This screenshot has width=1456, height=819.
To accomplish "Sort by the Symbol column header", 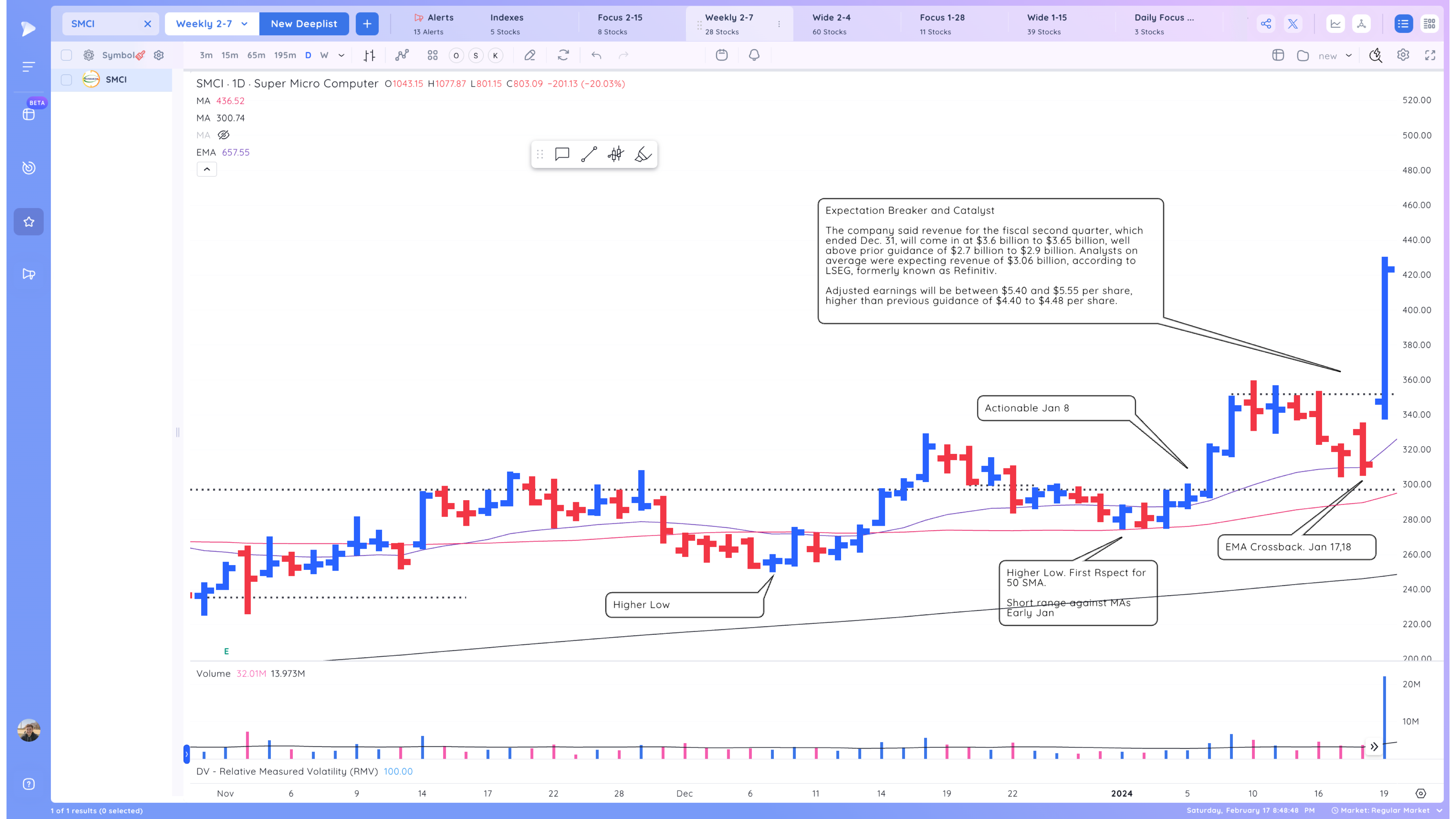I will [118, 55].
